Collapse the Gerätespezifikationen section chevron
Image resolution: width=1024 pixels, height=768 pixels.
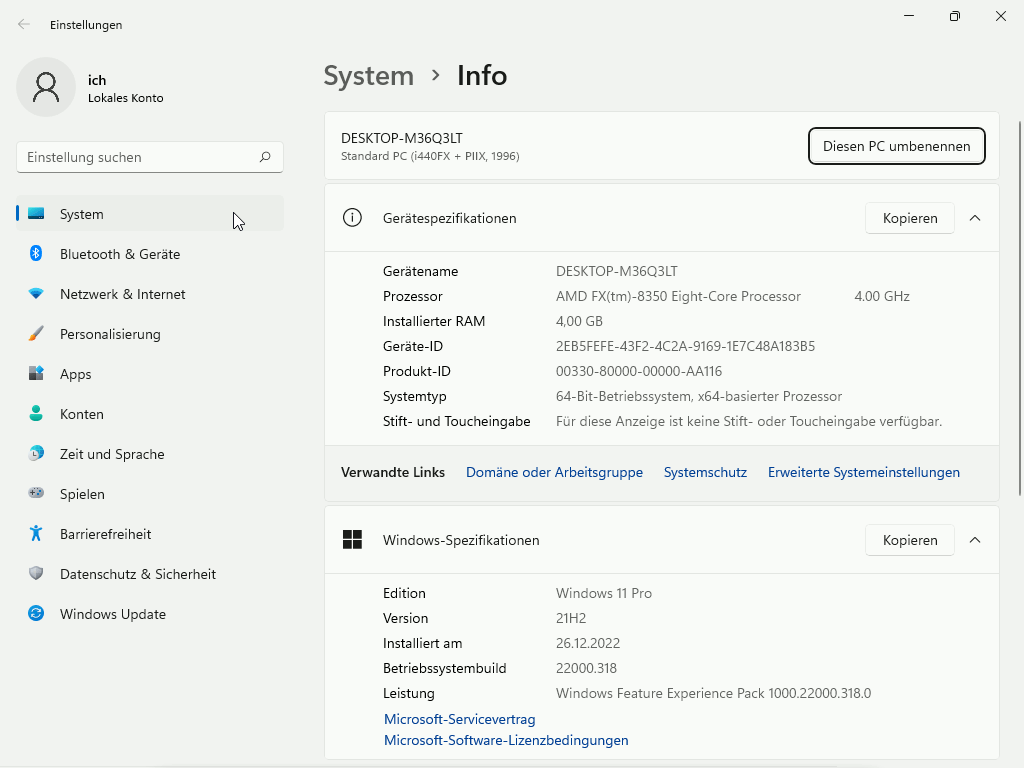975,218
